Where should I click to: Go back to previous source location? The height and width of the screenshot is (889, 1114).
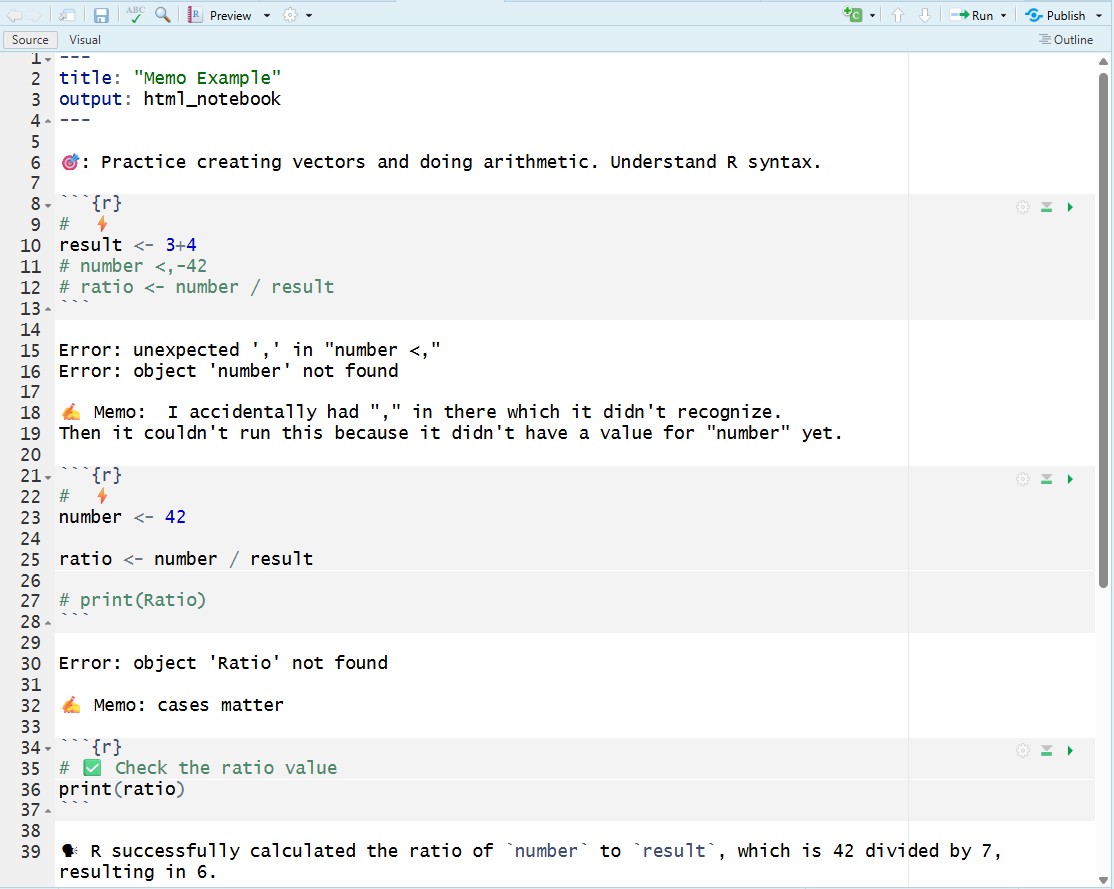pos(13,15)
